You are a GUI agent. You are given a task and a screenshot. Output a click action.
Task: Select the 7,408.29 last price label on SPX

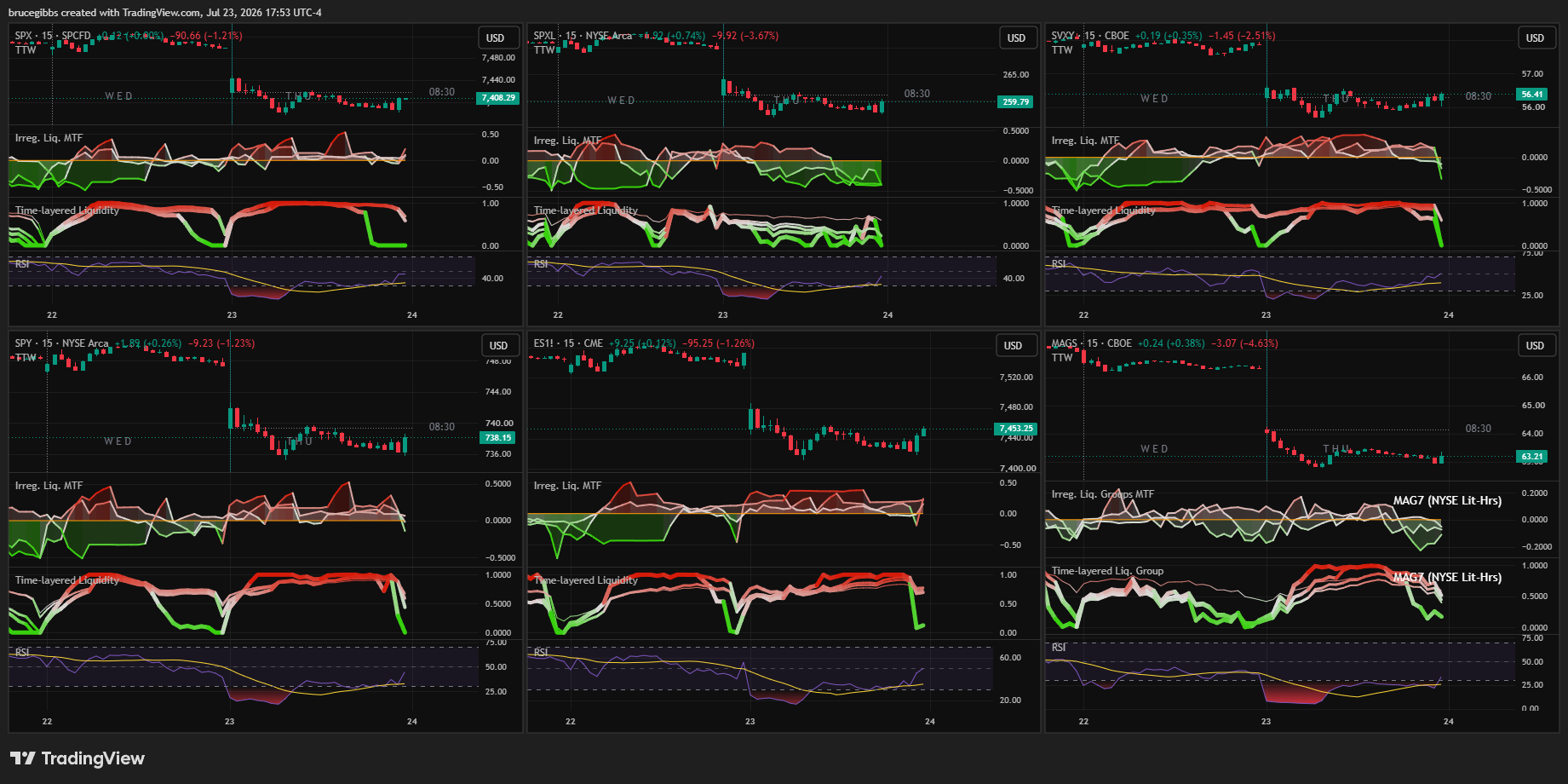tap(498, 98)
